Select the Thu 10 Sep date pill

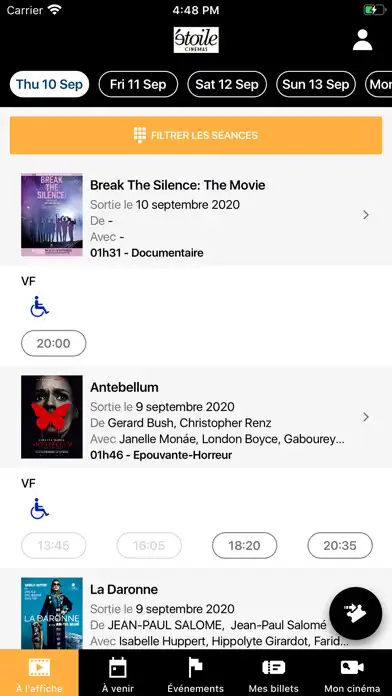49,84
